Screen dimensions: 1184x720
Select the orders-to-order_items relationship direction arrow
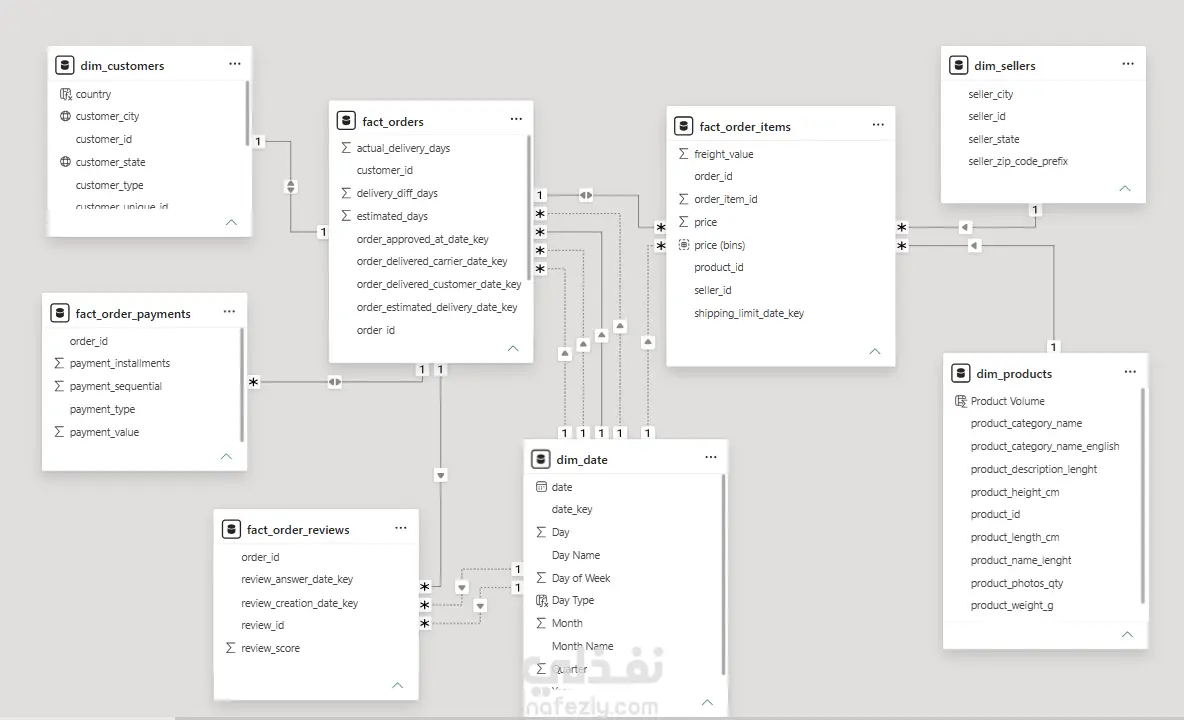point(586,195)
